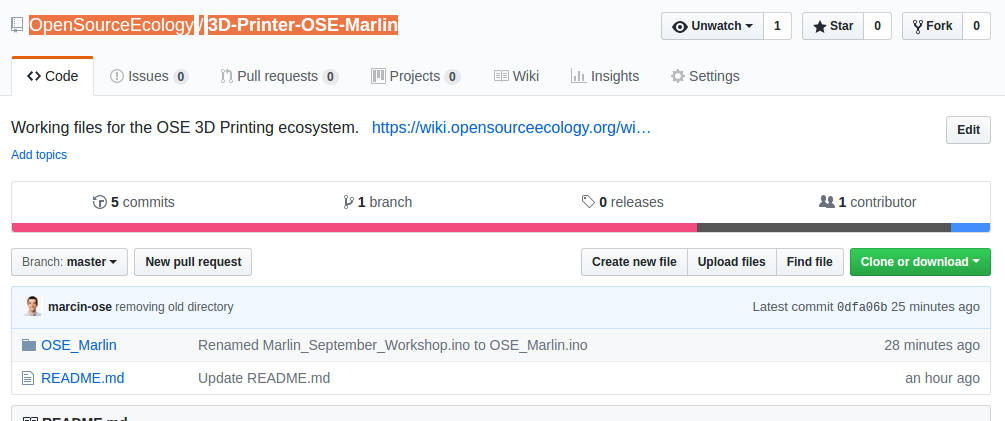Image resolution: width=1005 pixels, height=421 pixels.
Task: Click the '28 minutes ago' timestamp
Action: [x=932, y=345]
